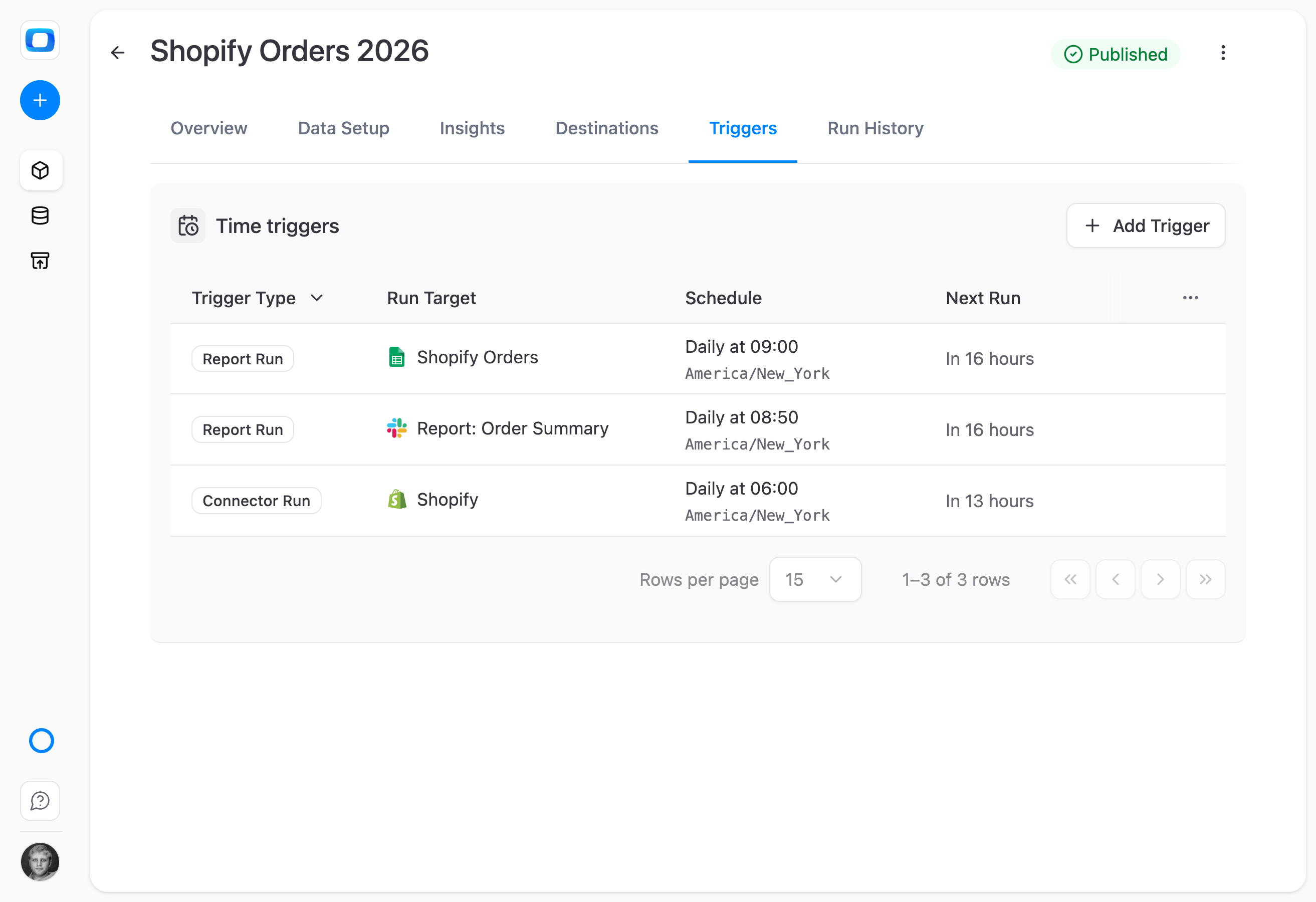Go to next page of rows
The width and height of the screenshot is (1316, 902).
point(1160,579)
